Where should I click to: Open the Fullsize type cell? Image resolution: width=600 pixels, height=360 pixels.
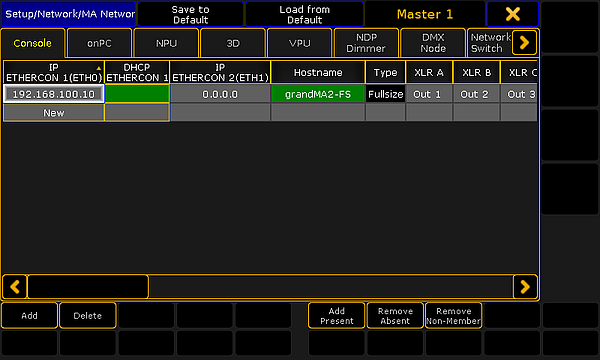click(x=385, y=94)
